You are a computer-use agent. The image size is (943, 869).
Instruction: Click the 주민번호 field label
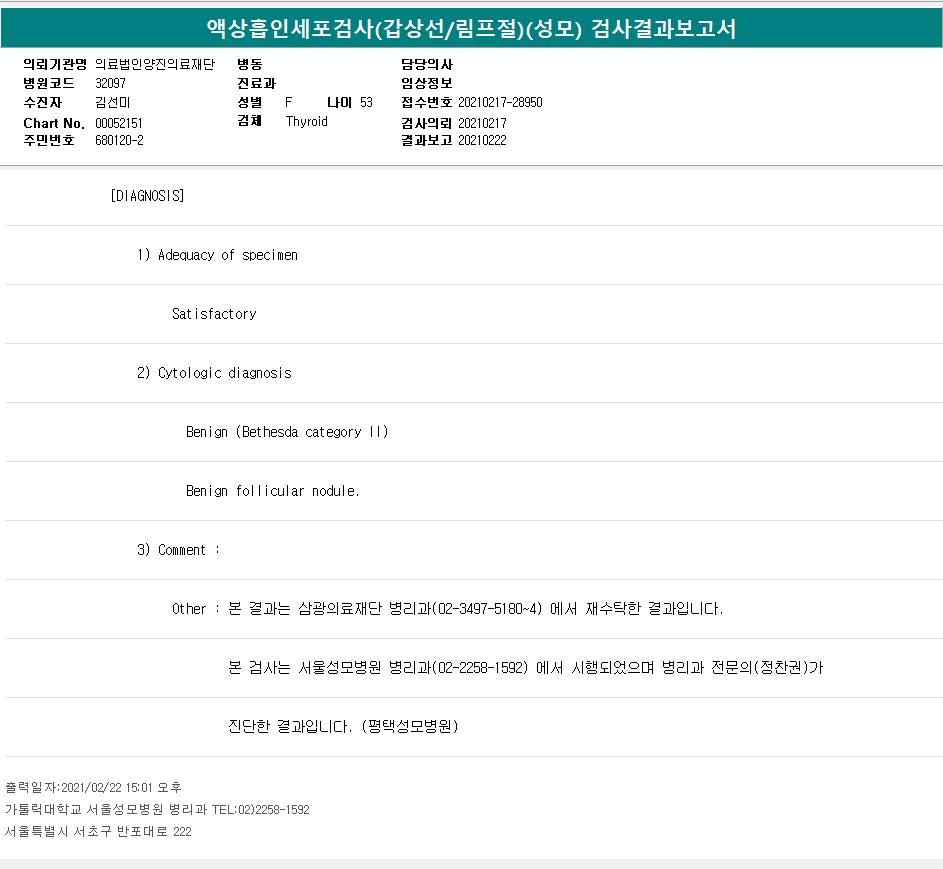pos(49,140)
